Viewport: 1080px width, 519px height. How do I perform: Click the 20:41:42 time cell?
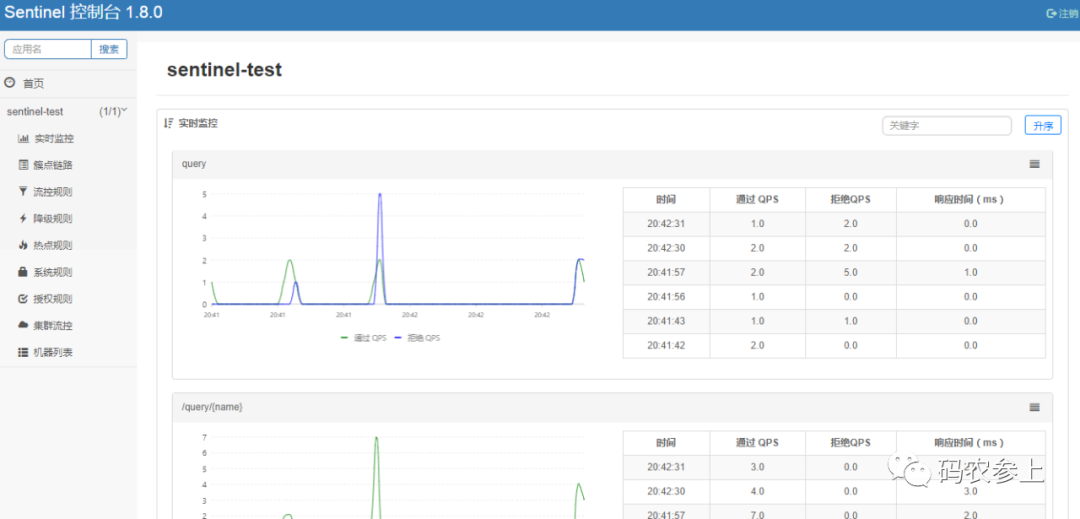coord(666,346)
